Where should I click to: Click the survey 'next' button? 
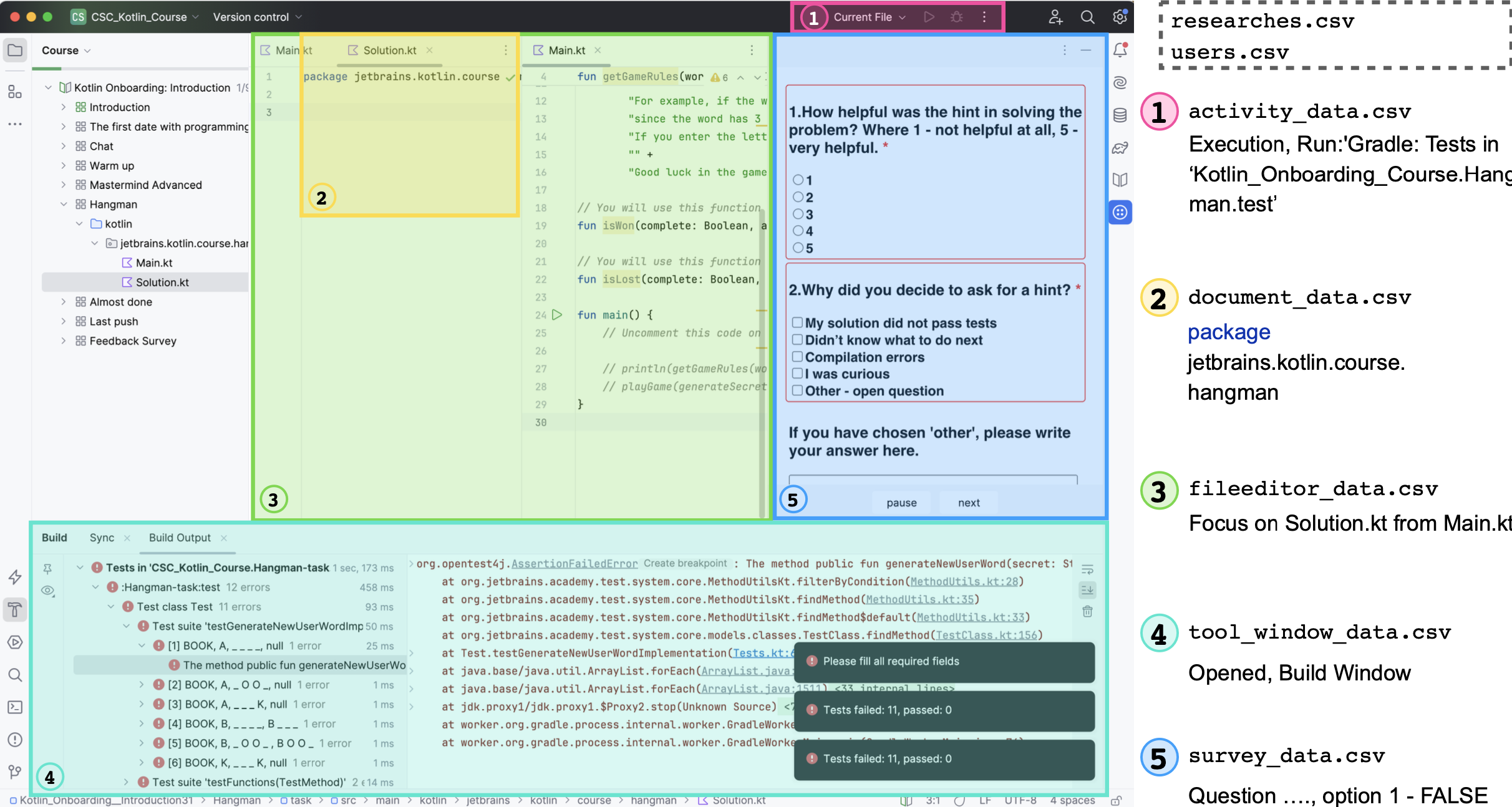click(x=969, y=503)
